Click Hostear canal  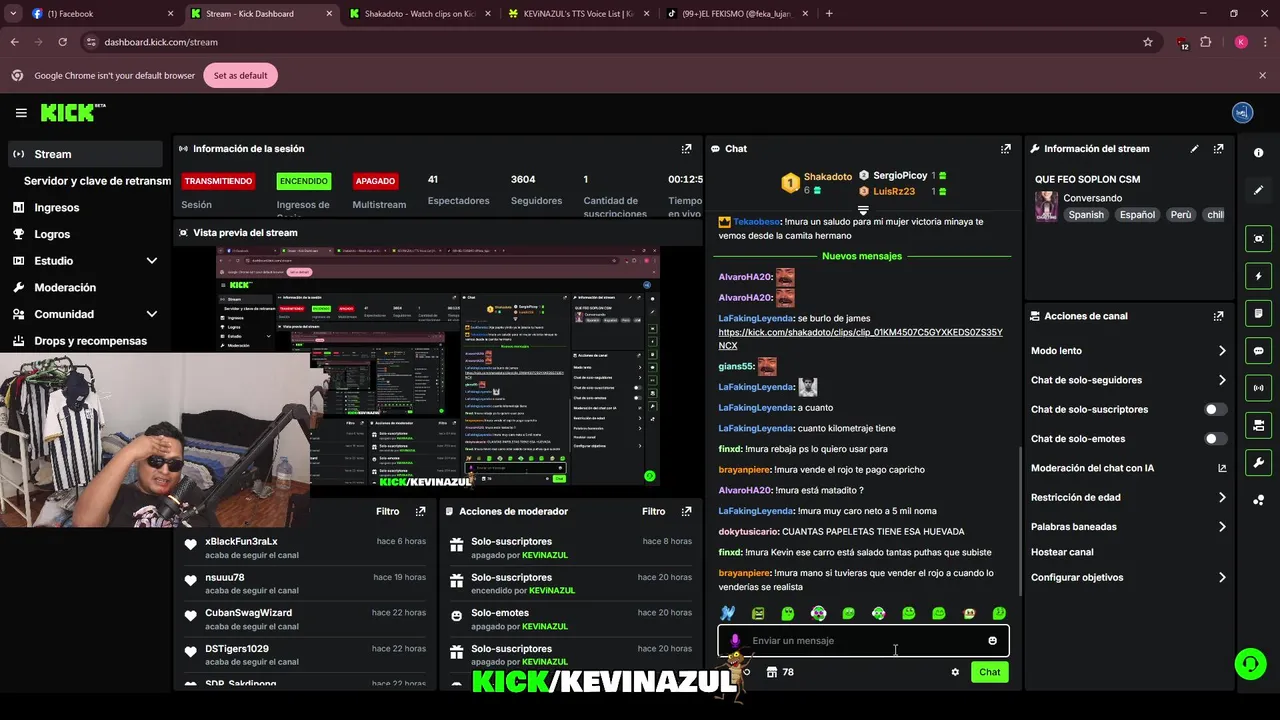click(x=1062, y=552)
